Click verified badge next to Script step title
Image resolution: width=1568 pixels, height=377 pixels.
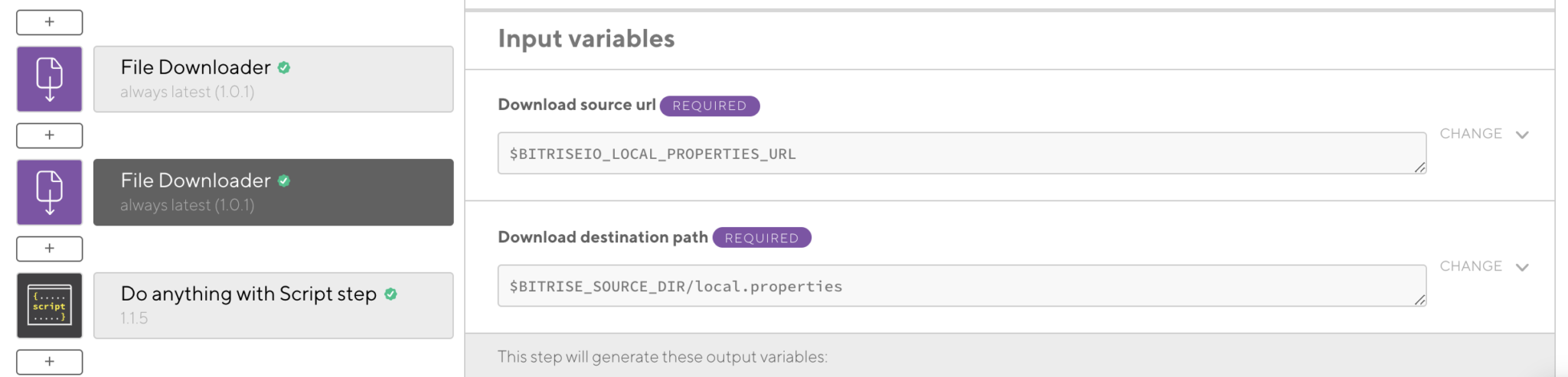point(390,294)
